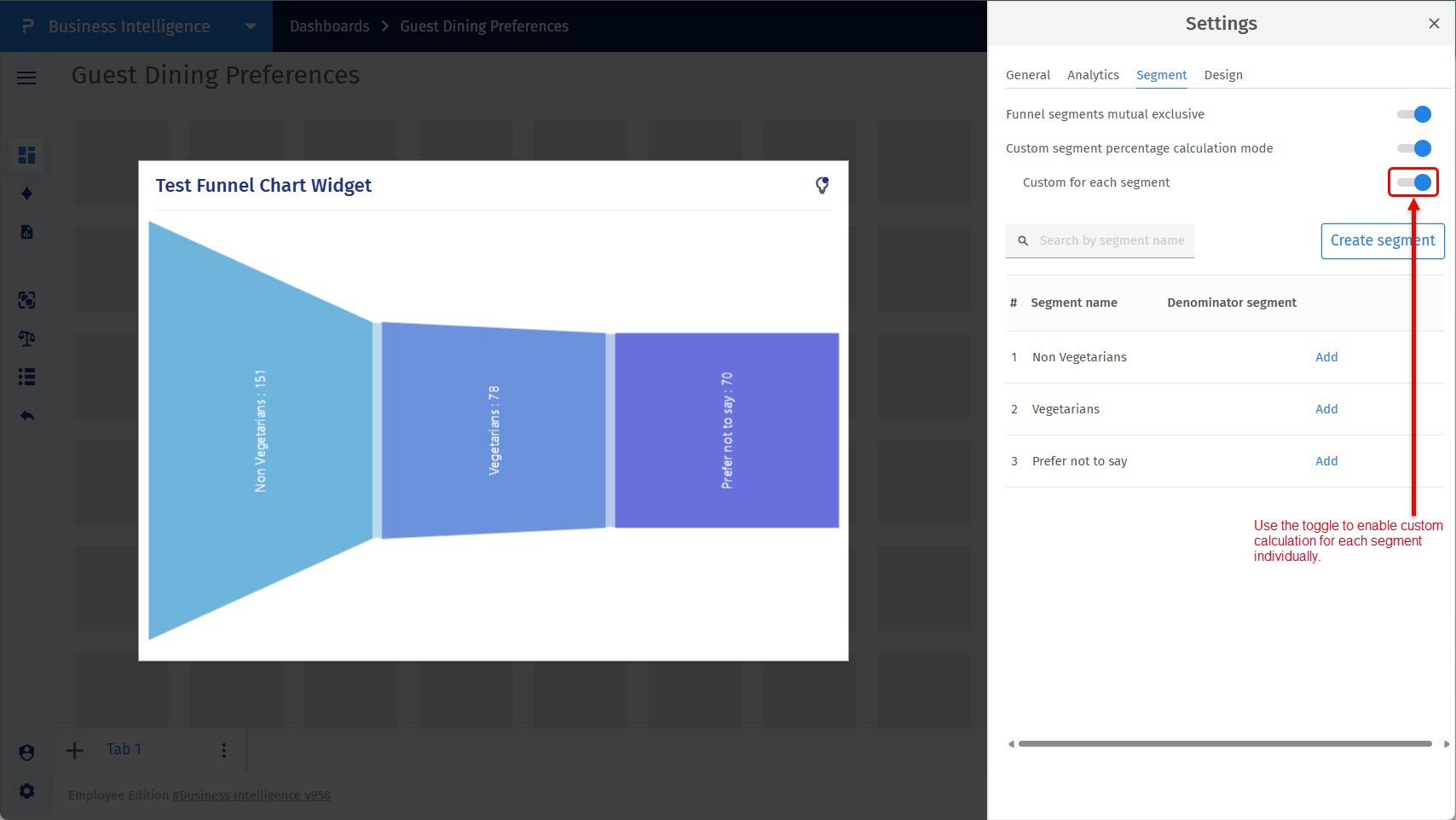Disable Funnel segments mutual exclusive toggle
1456x820 pixels.
click(1413, 113)
